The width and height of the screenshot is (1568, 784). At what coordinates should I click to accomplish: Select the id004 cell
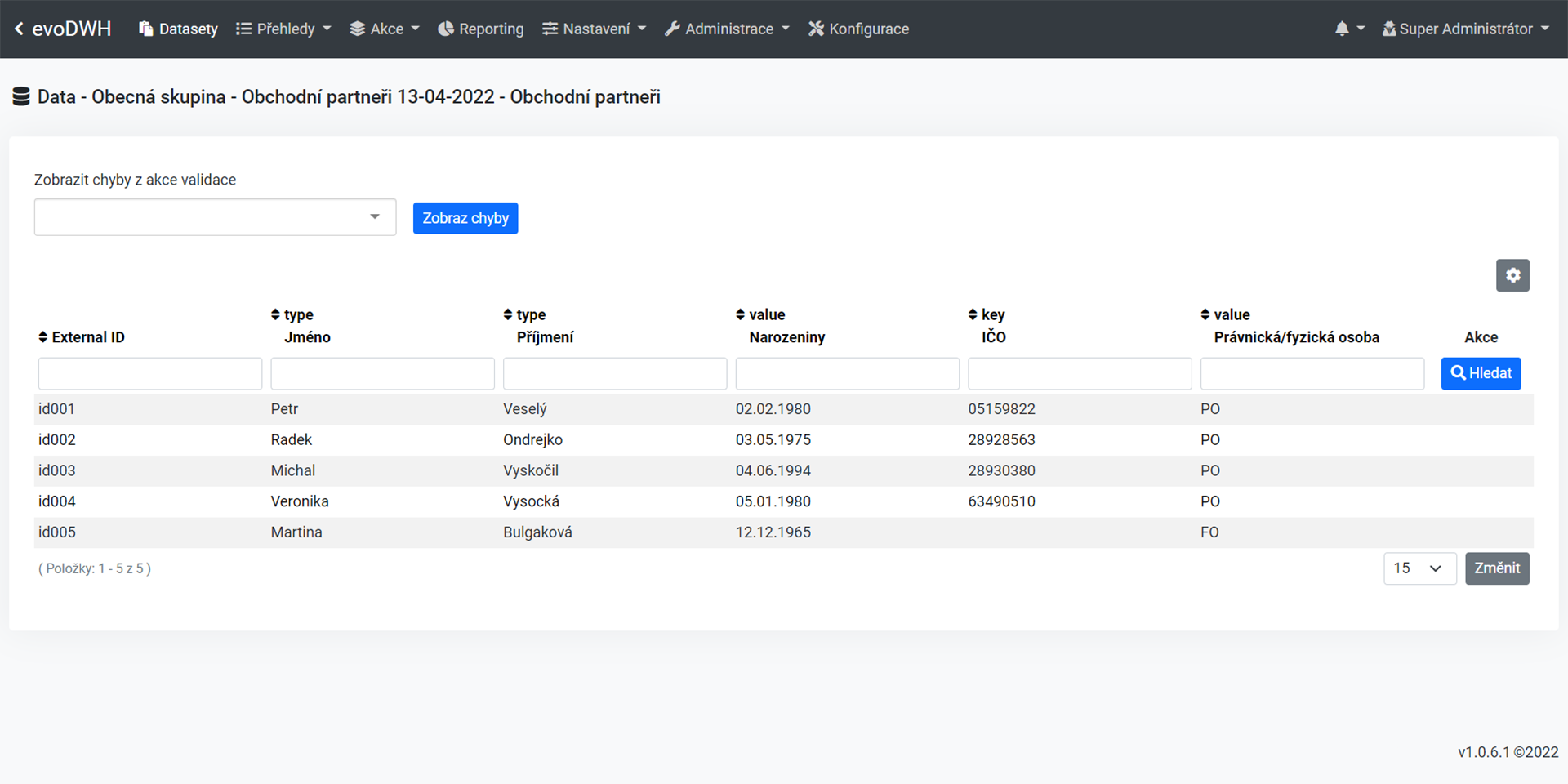pos(56,501)
